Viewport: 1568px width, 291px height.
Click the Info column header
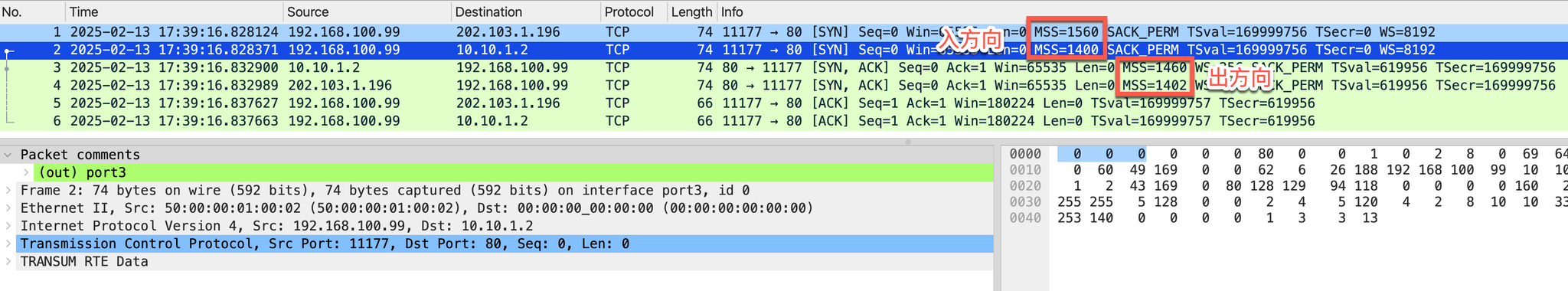(1142, 12)
